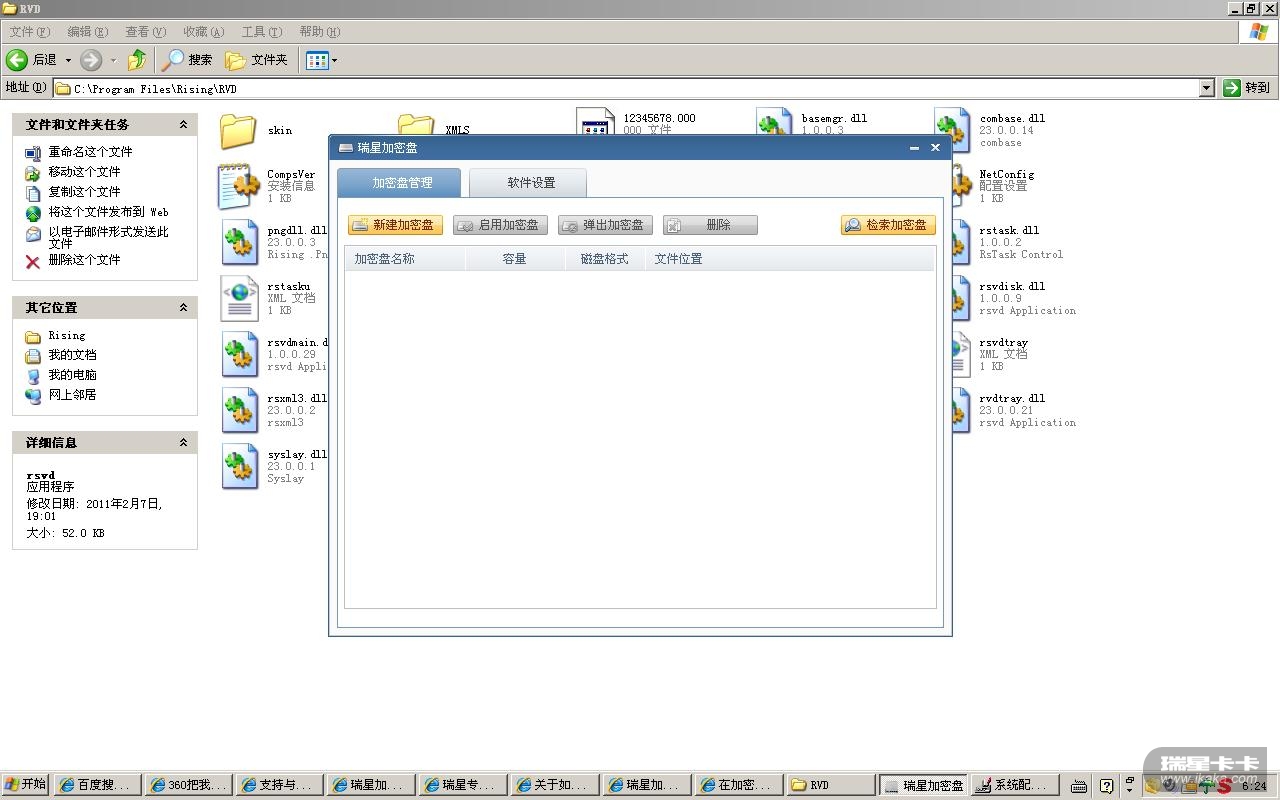Collapse the 其它位置 panel
1280x800 pixels.
(x=183, y=308)
